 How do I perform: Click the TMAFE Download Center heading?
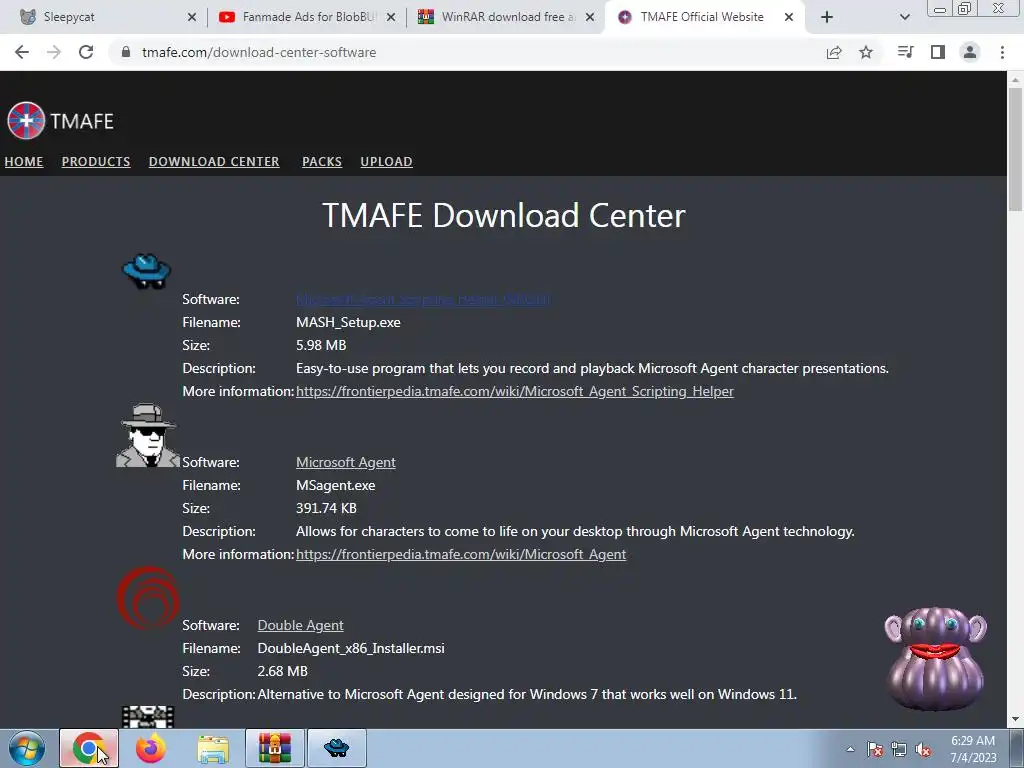pyautogui.click(x=504, y=216)
